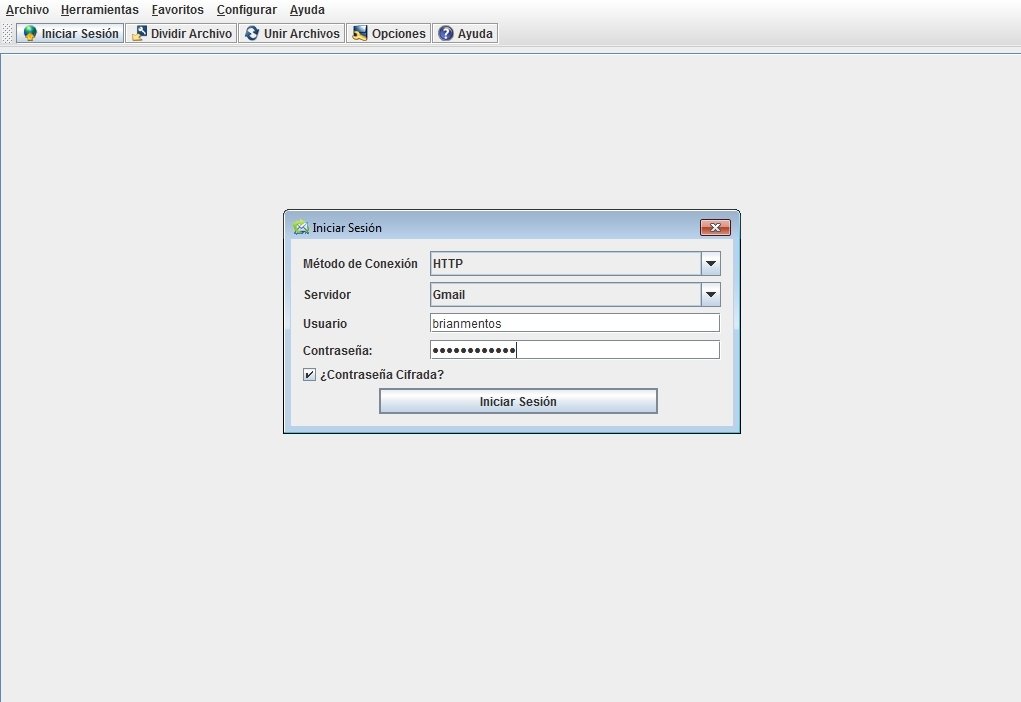
Task: Click Dividir Archivo toolbar button
Action: pyautogui.click(x=182, y=33)
